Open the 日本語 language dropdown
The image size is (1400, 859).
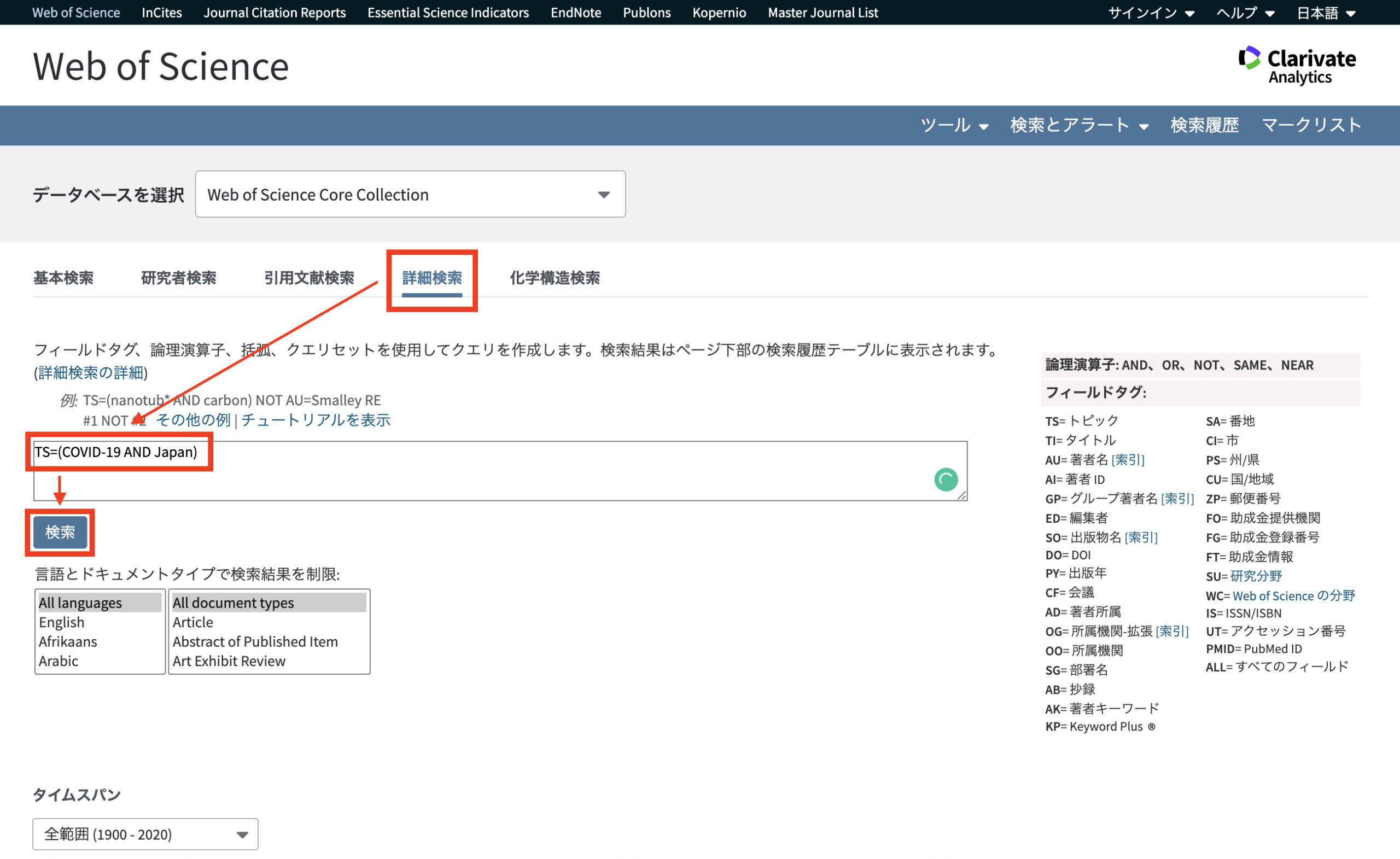pos(1326,13)
